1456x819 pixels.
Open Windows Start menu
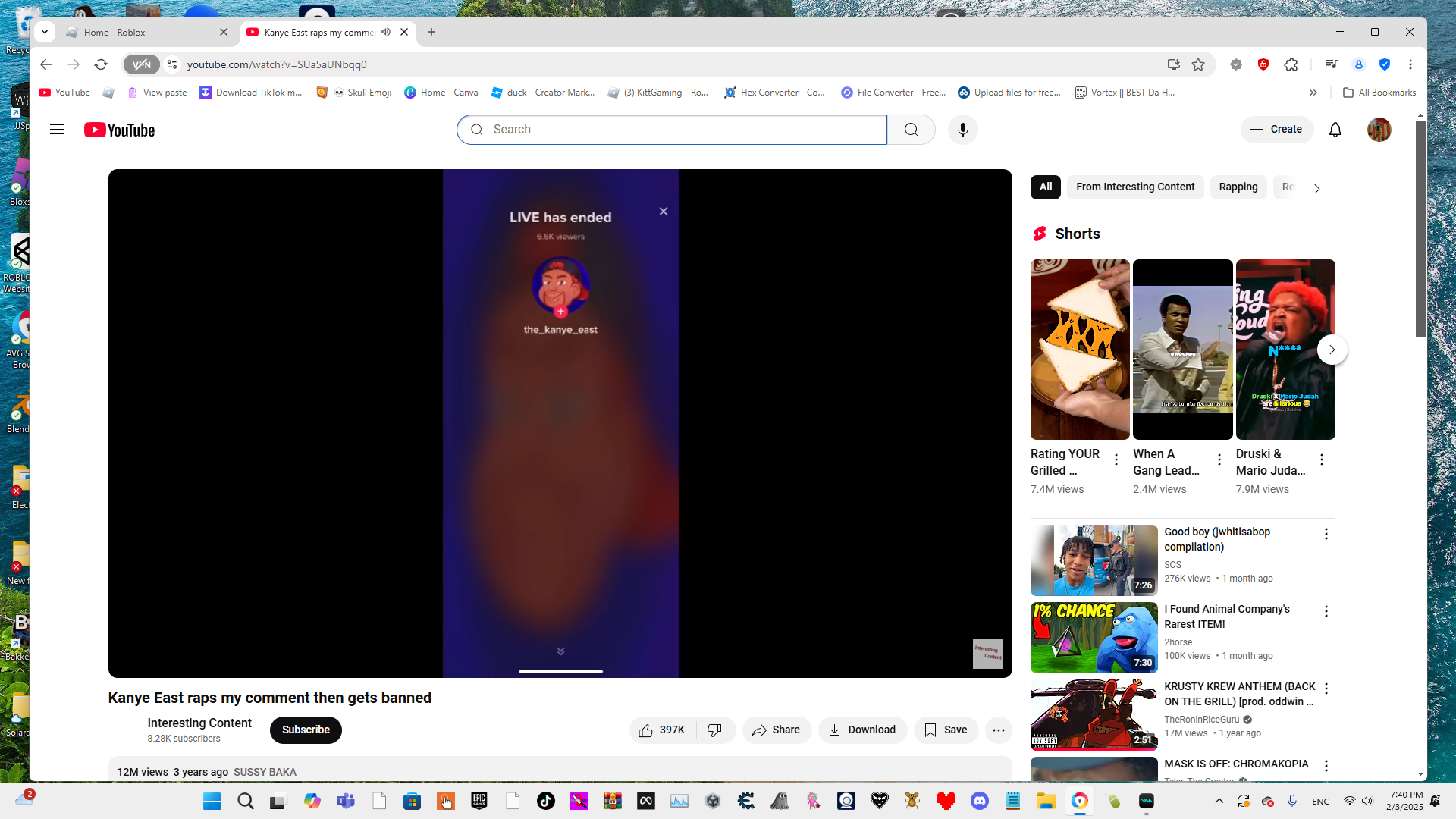coord(212,801)
